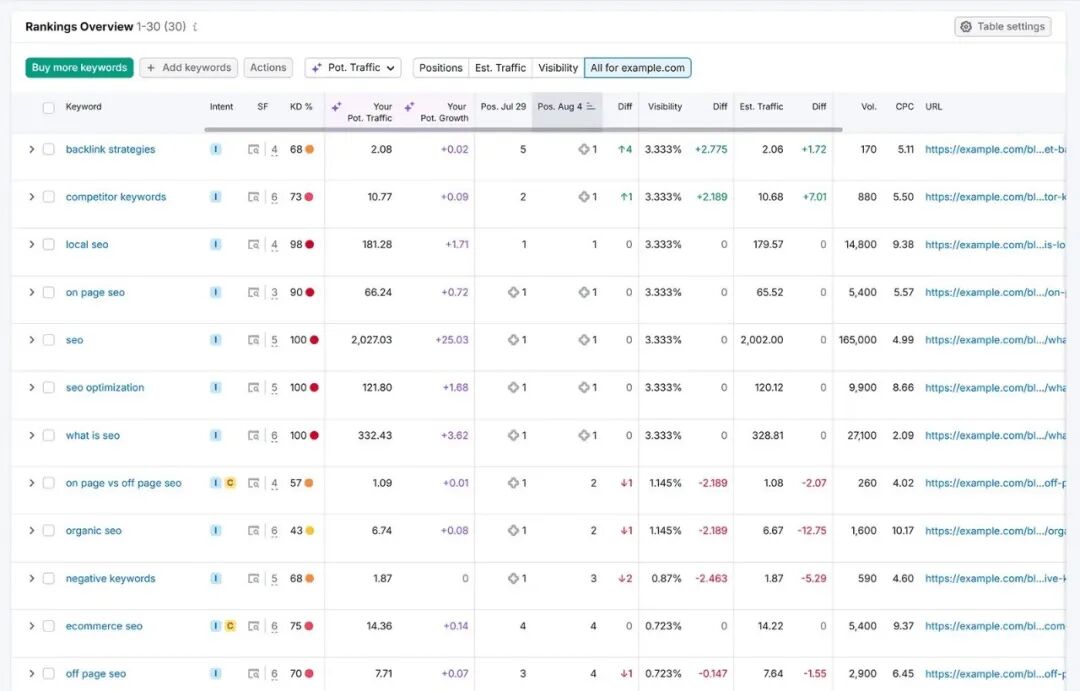
Task: Expand the competitor keywords row
Action: pyautogui.click(x=32, y=197)
